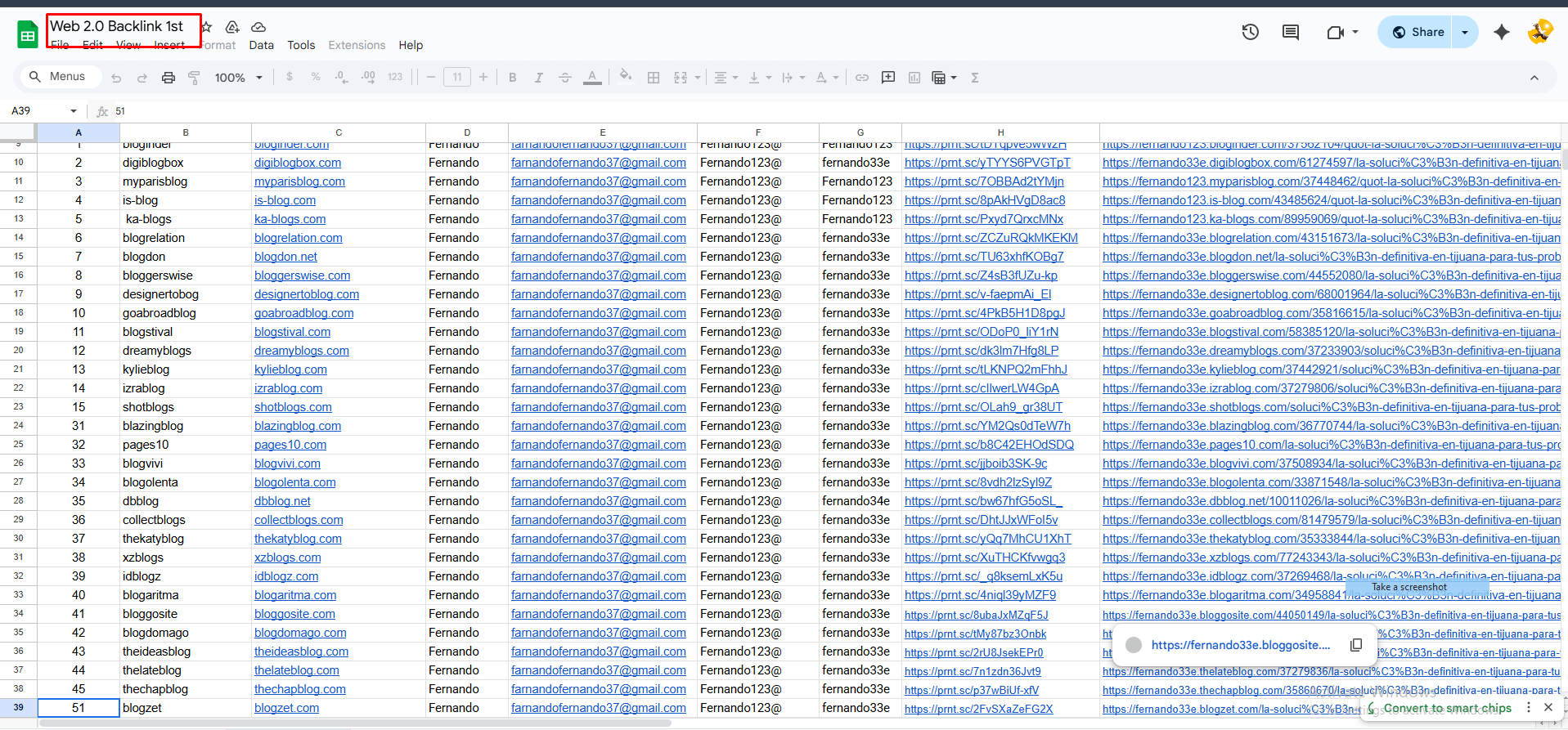Click the Share button
1568x730 pixels.
pyautogui.click(x=1419, y=32)
